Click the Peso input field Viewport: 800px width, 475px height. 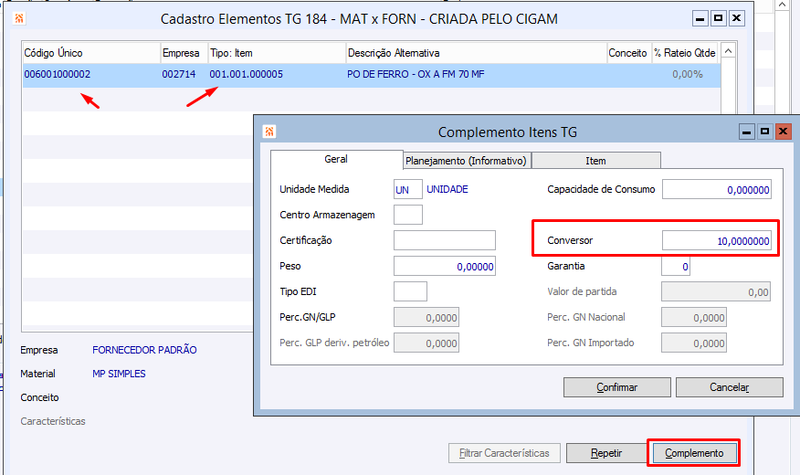point(444,266)
